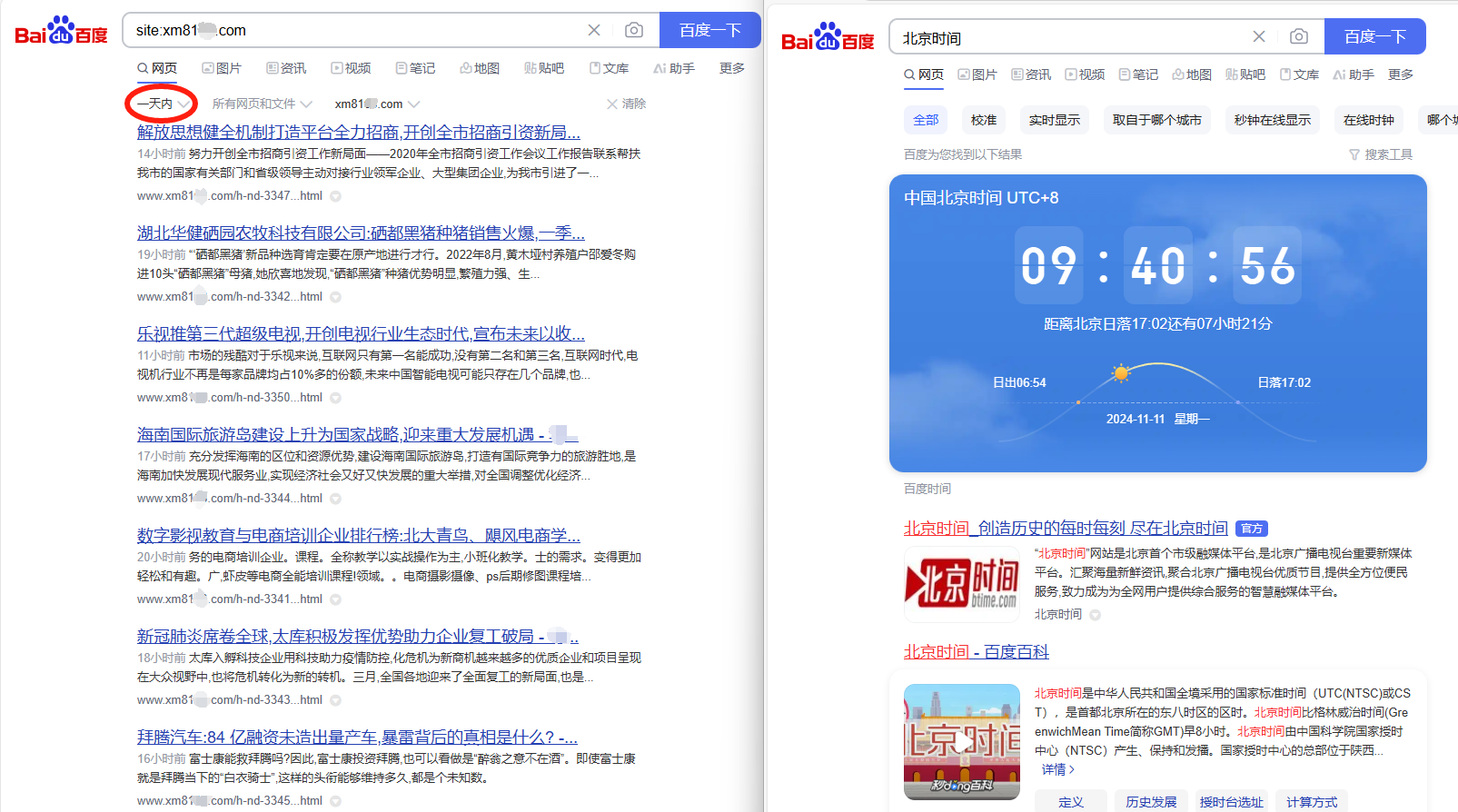Open the left Baidu logo homepage

61,31
